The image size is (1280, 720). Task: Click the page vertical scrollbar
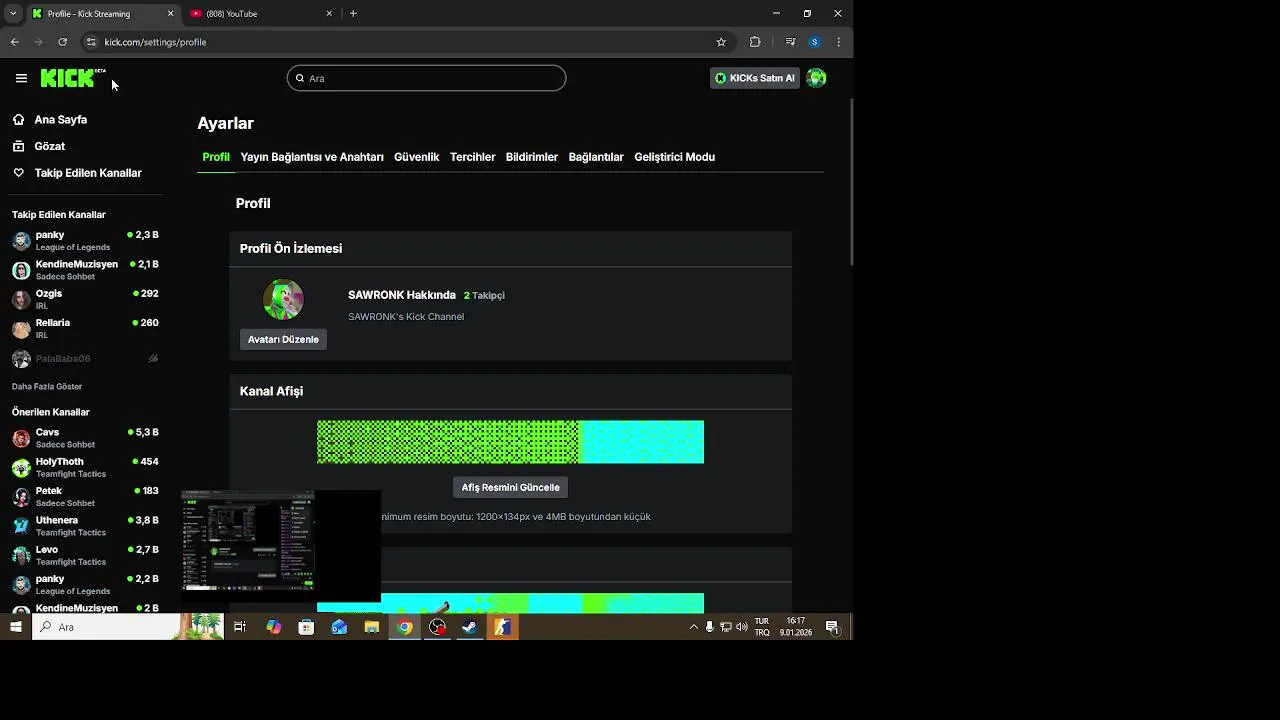click(x=851, y=182)
